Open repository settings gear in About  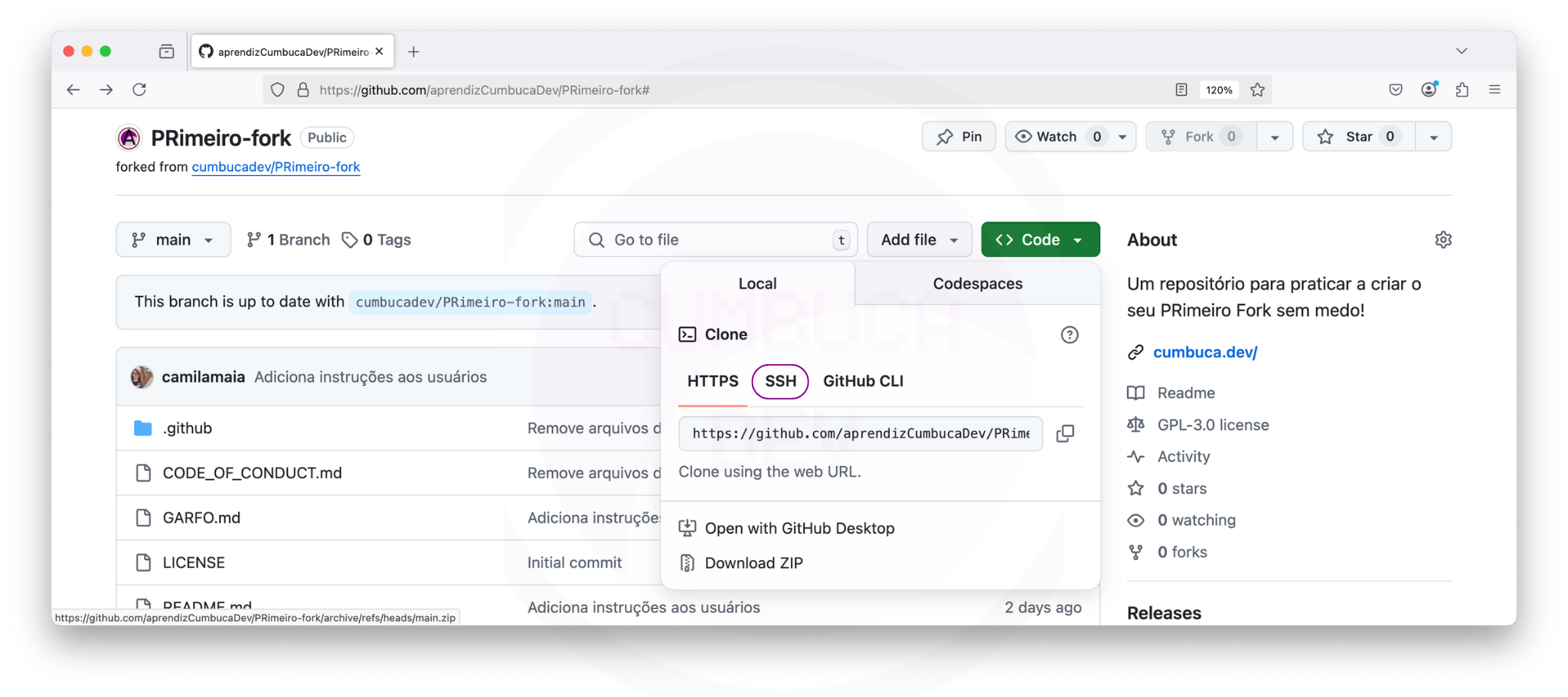click(1442, 240)
